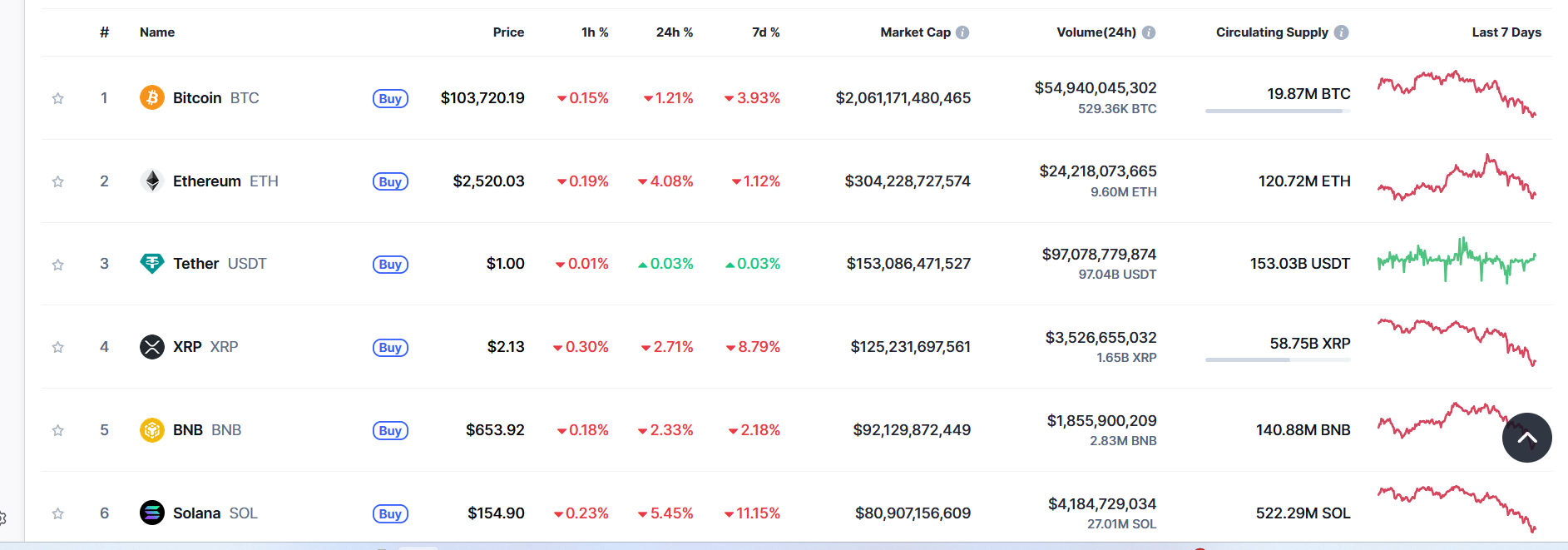Click the Ethereum logo icon
The height and width of the screenshot is (550, 1568).
pos(152,181)
